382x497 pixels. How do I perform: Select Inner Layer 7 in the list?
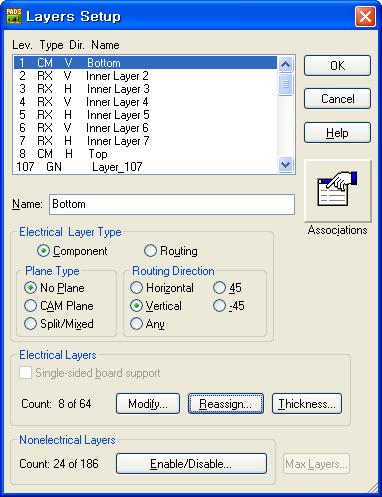[145, 141]
